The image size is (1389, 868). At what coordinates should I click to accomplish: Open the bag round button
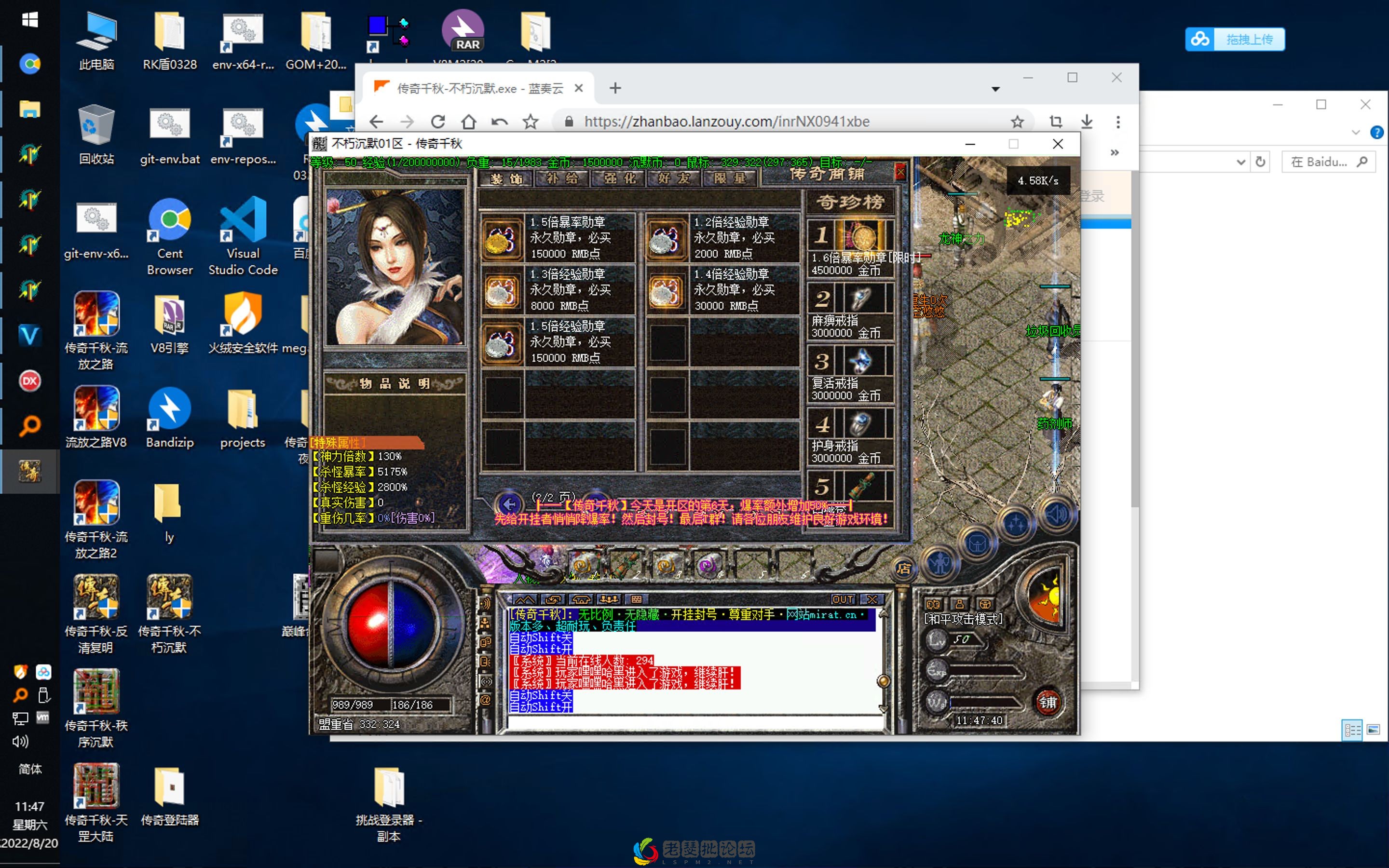pos(978,543)
